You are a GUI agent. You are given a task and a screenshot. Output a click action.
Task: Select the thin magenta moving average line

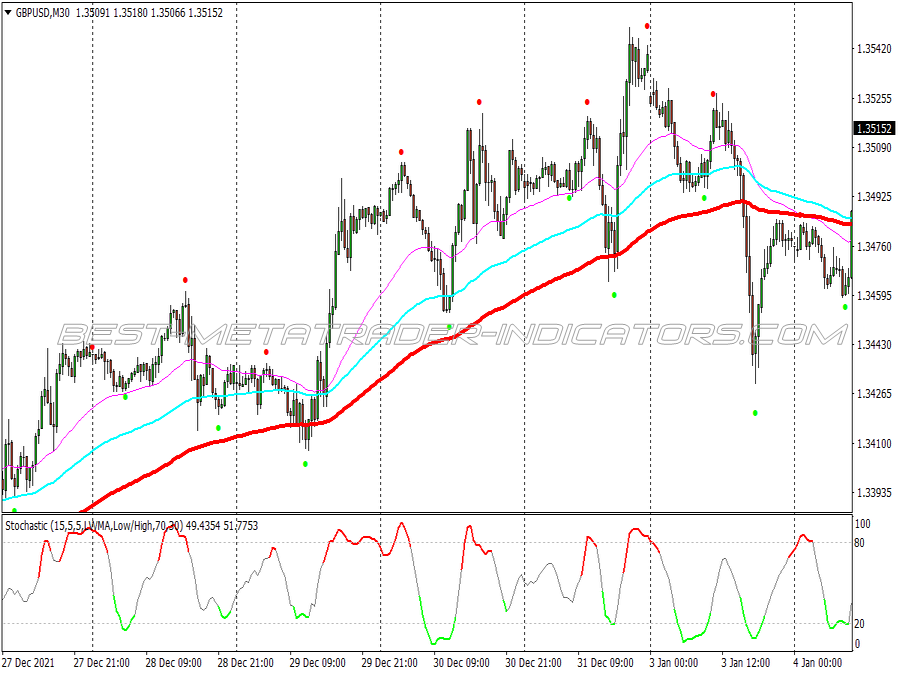[379, 296]
